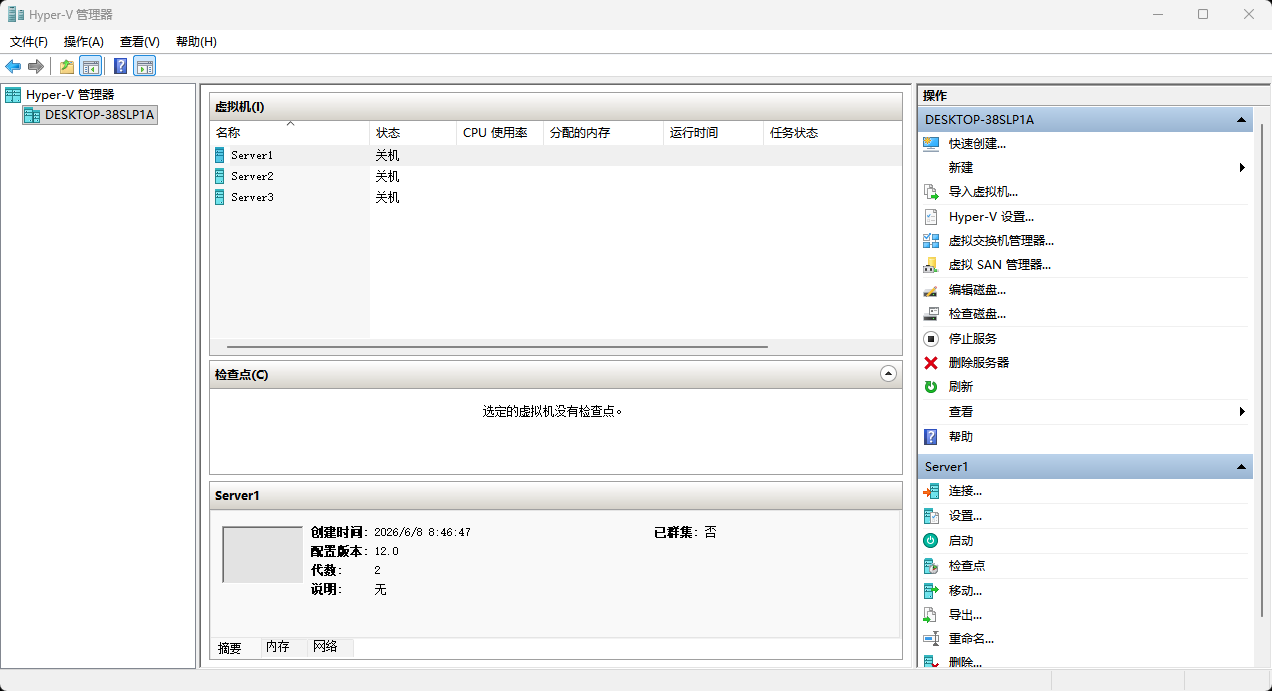Select DESKTOP-38SLP1A in the tree
The width and height of the screenshot is (1272, 691).
(99, 115)
